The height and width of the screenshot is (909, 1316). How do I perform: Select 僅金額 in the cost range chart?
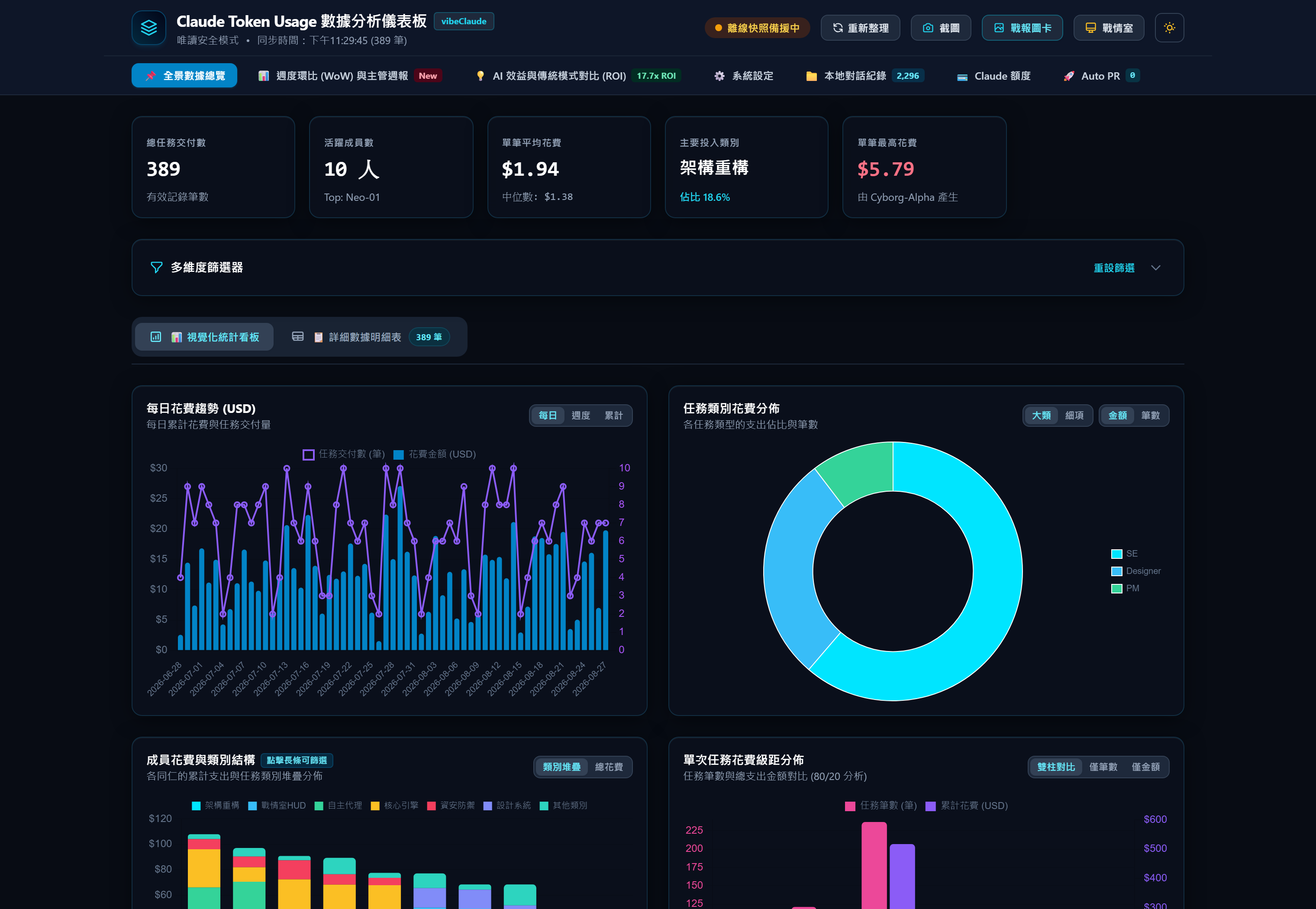click(1145, 767)
